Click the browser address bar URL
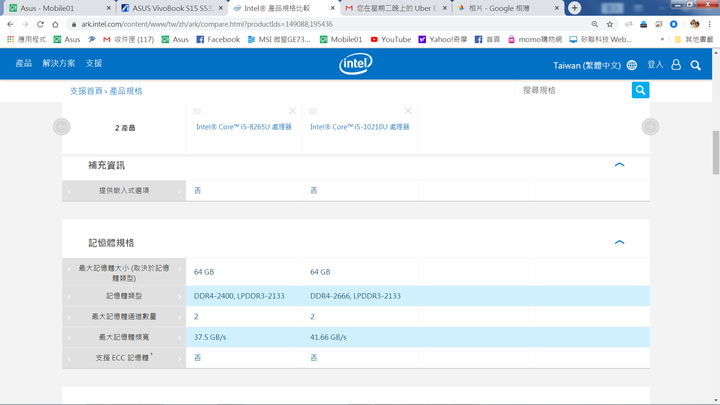Screen dimensions: 720x405 point(207,24)
